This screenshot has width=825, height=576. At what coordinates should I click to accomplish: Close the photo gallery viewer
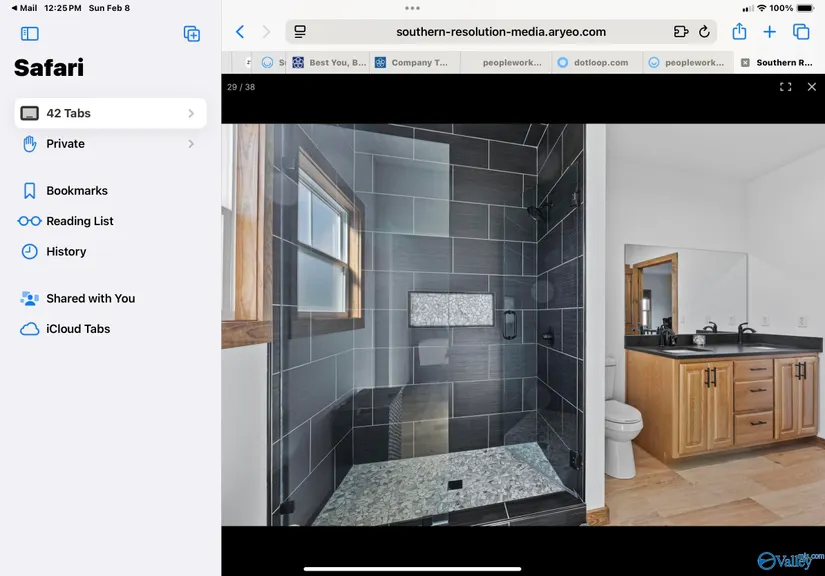click(812, 87)
